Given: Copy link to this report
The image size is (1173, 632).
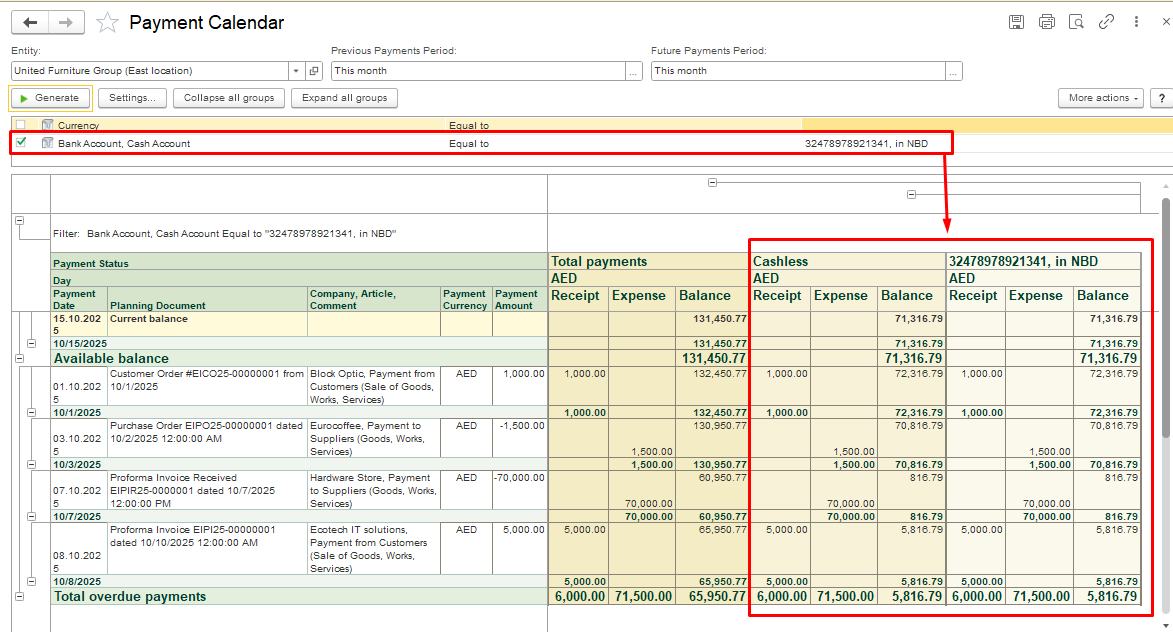Looking at the screenshot, I should click(x=1106, y=22).
